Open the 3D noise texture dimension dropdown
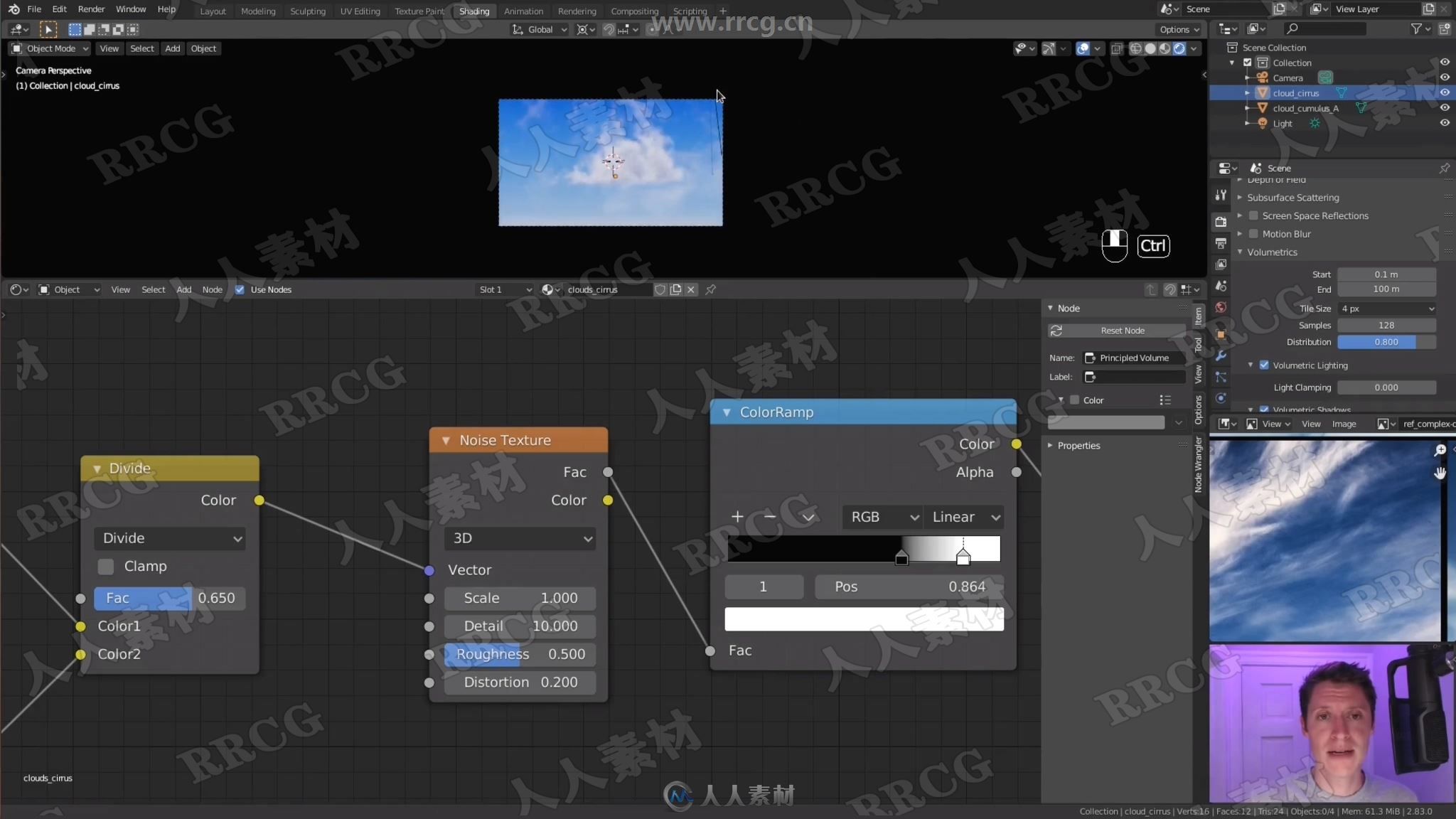1456x819 pixels. tap(520, 538)
